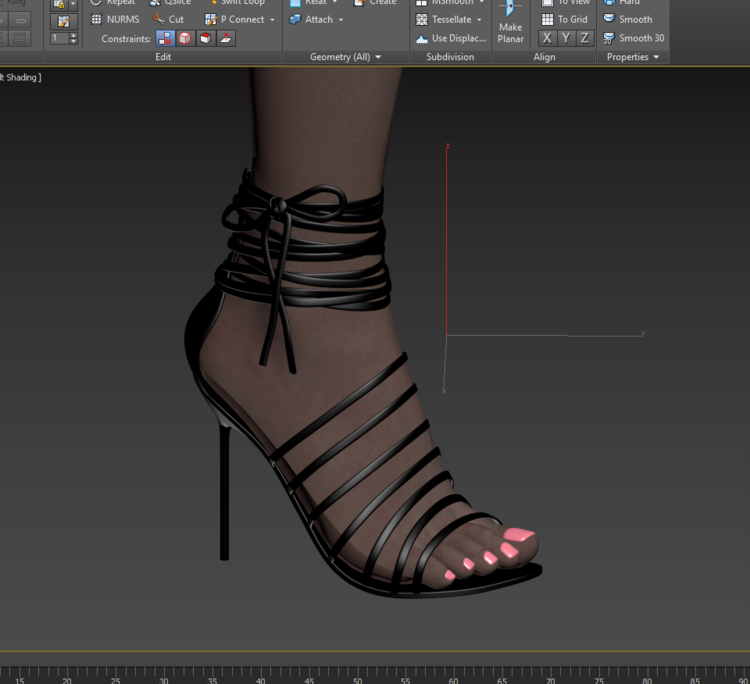Click the Hard edges option
Screen dimensions: 750x684
click(x=622, y=2)
